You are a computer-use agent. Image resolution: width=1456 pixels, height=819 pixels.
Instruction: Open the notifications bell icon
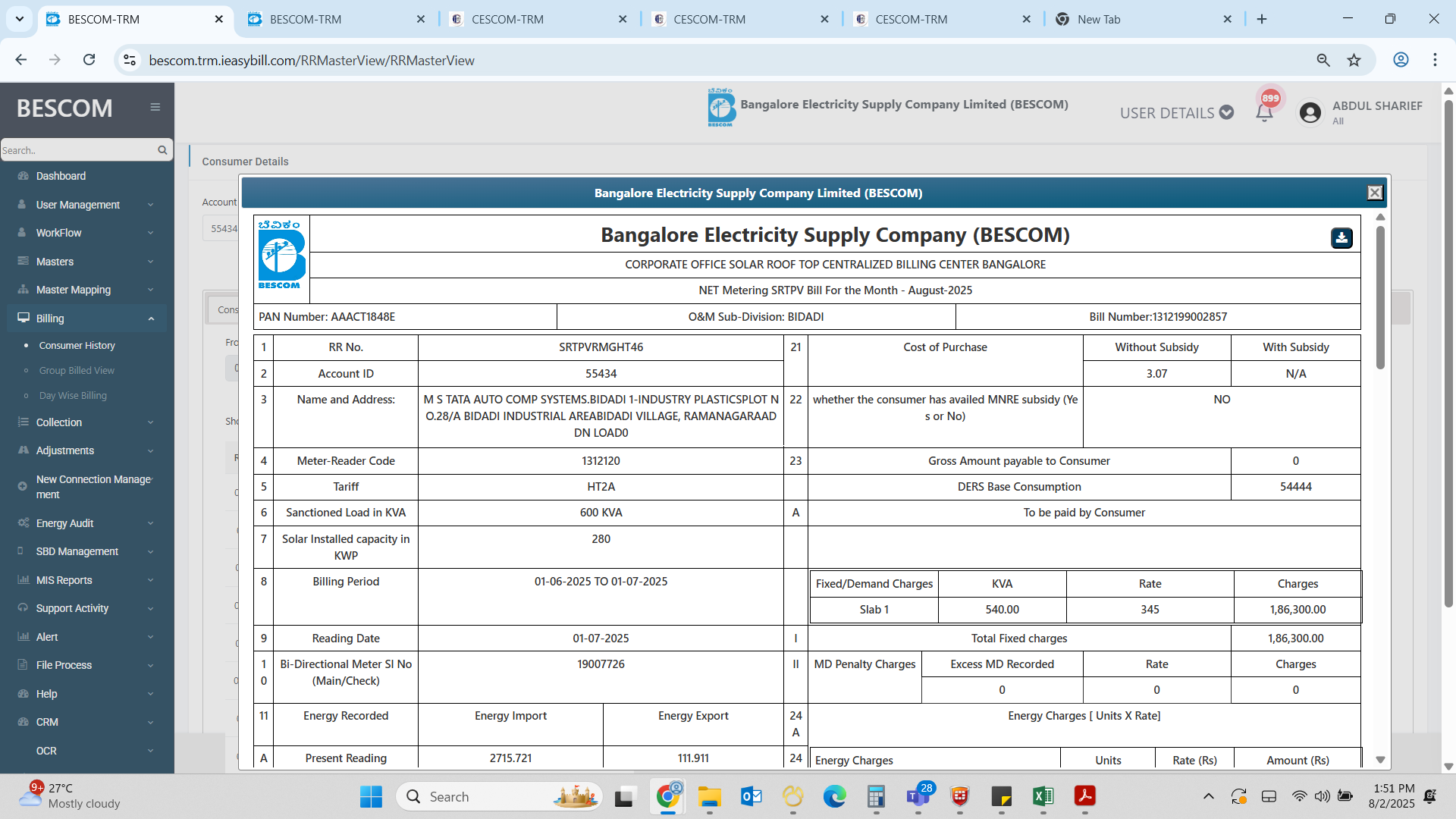[1264, 113]
